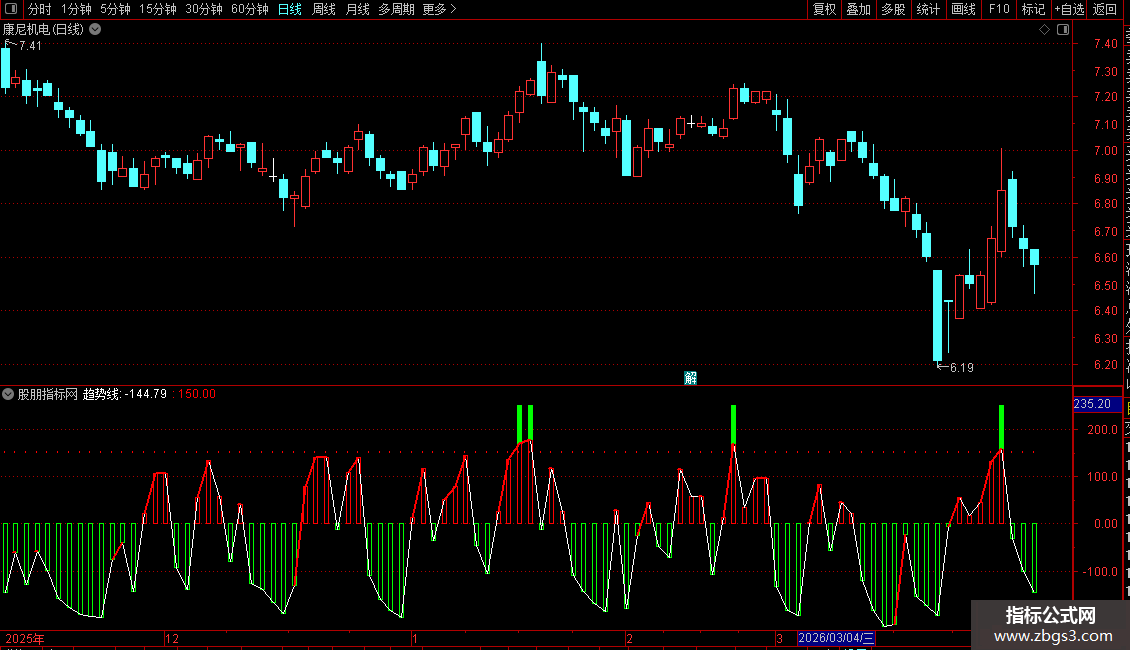
Task: Click the 7.00 price axis label
Action: (x=1105, y=151)
